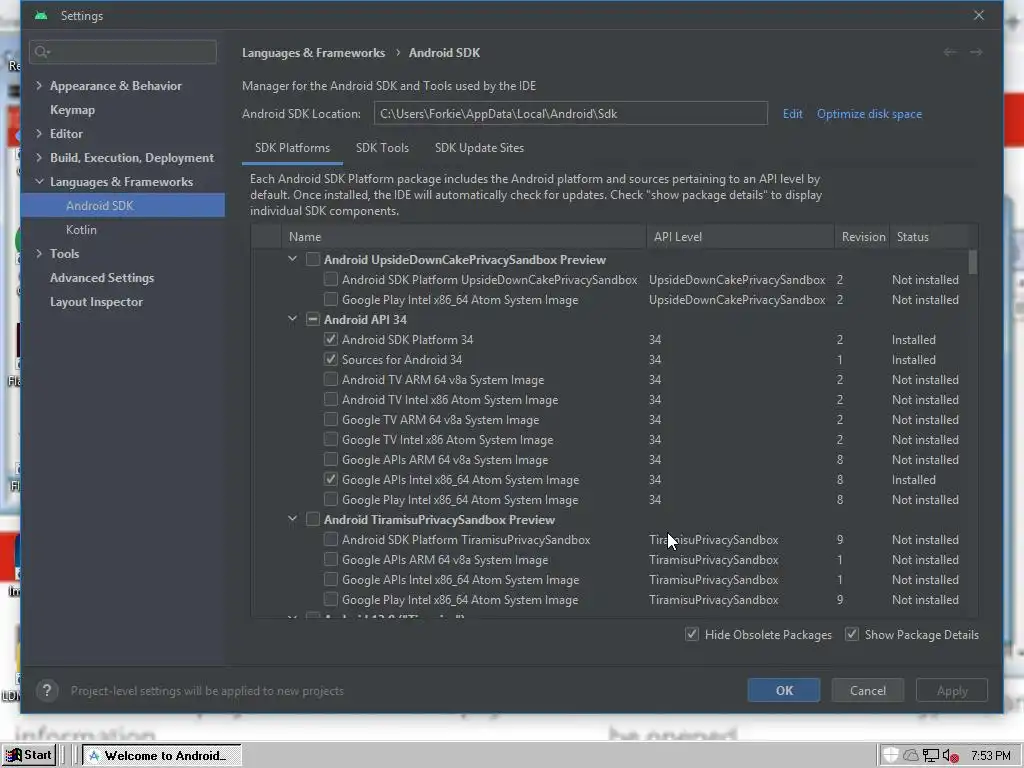Click Languages & Frameworks breadcrumb
Viewport: 1024px width, 768px height.
pos(313,53)
